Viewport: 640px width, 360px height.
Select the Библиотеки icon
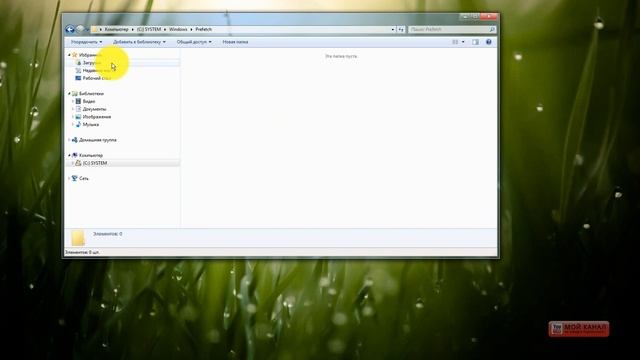point(75,93)
